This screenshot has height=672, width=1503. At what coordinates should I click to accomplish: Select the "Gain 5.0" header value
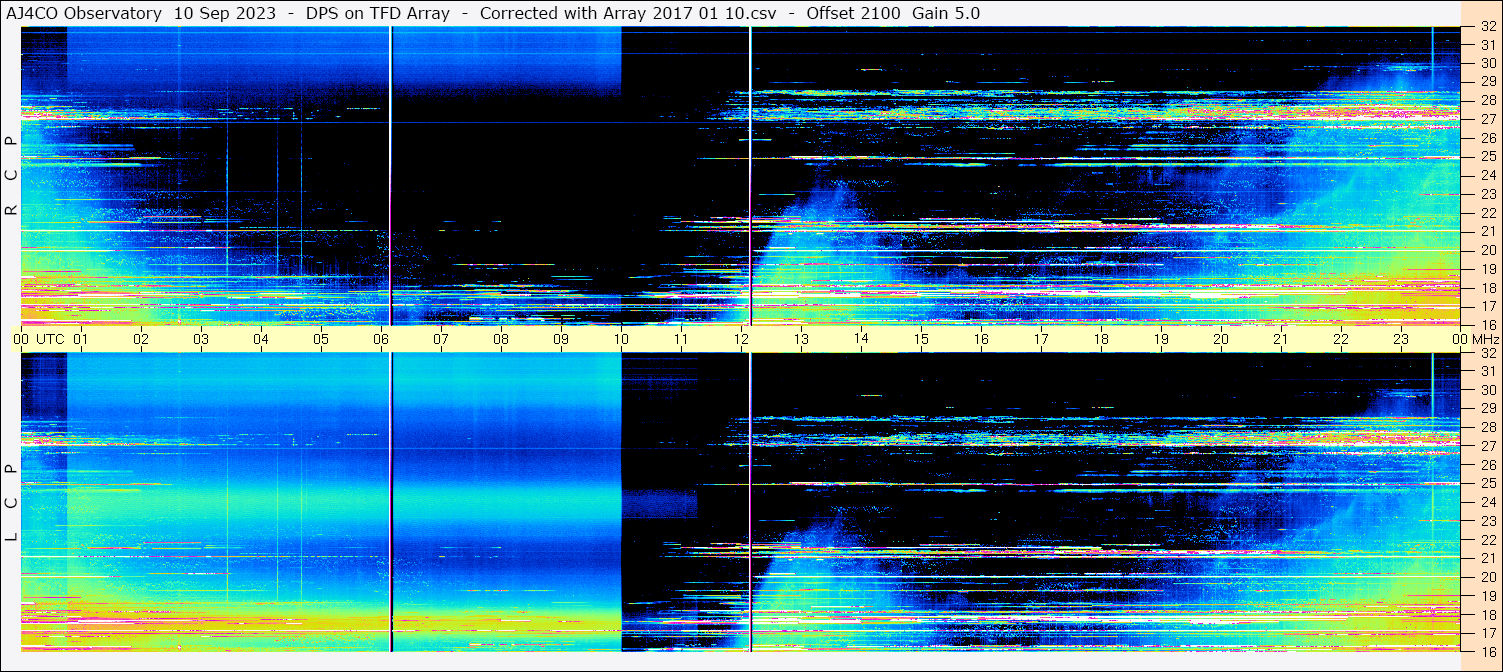[x=946, y=14]
